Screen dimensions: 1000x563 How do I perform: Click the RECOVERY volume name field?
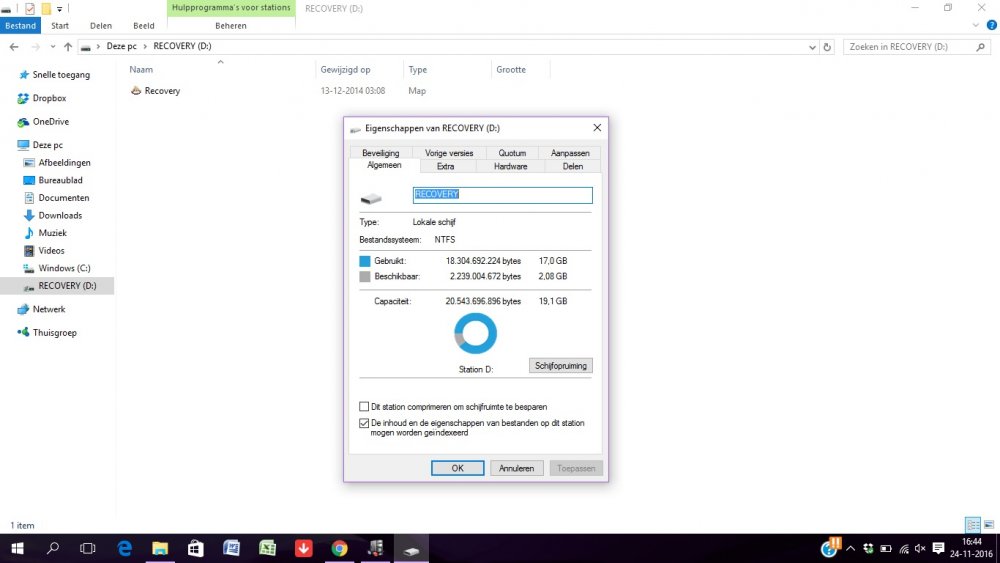503,195
